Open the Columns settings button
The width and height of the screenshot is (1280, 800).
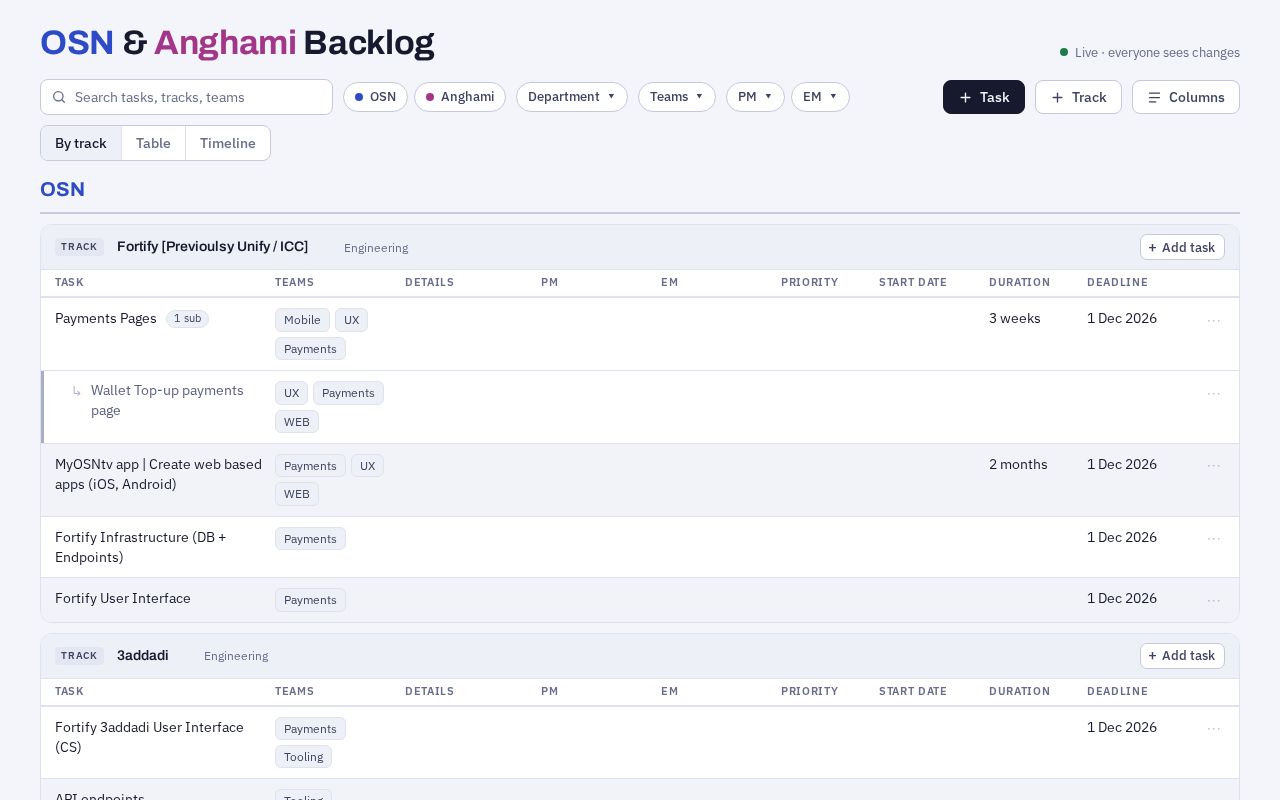pos(1186,97)
